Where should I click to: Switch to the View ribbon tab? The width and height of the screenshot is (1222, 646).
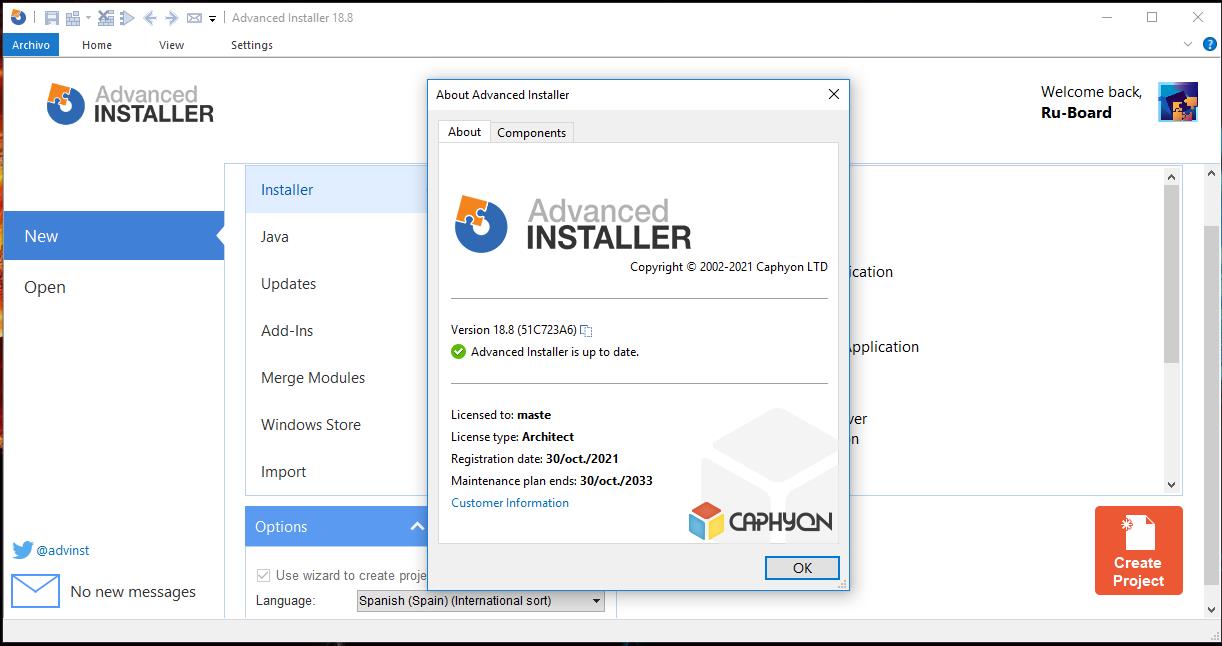(x=172, y=45)
